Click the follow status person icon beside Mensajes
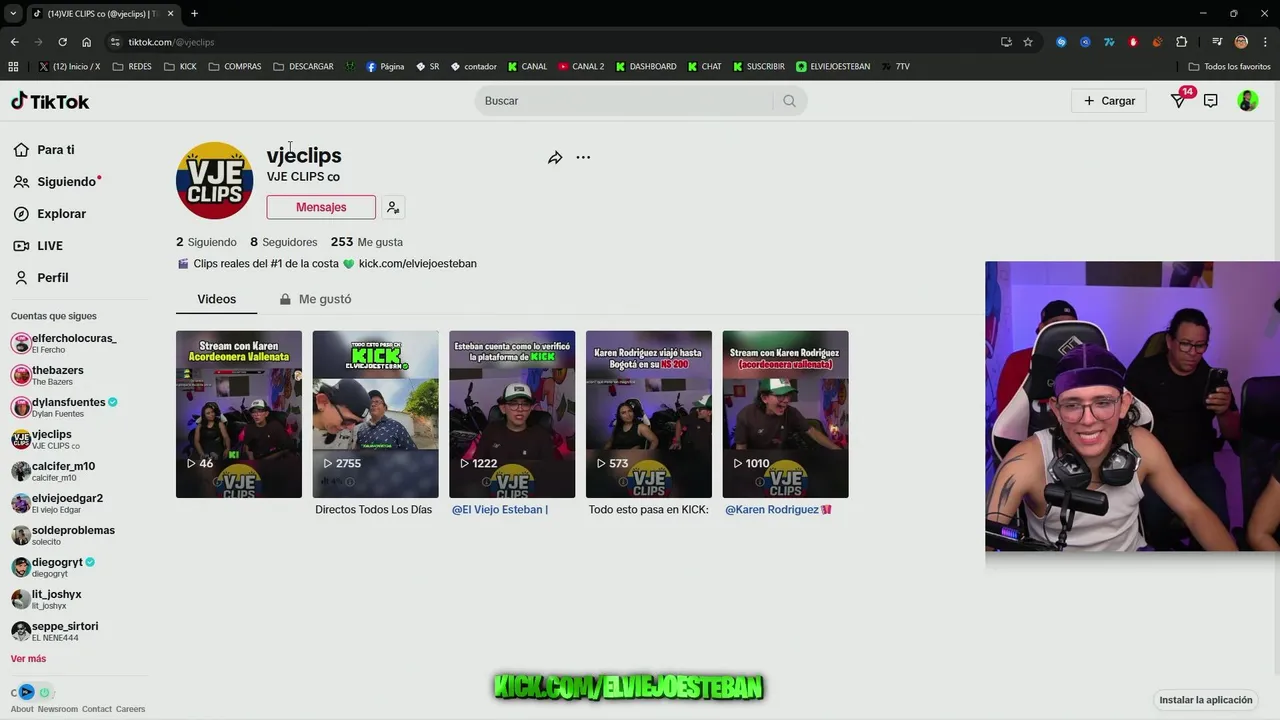Image resolution: width=1280 pixels, height=720 pixels. click(393, 207)
